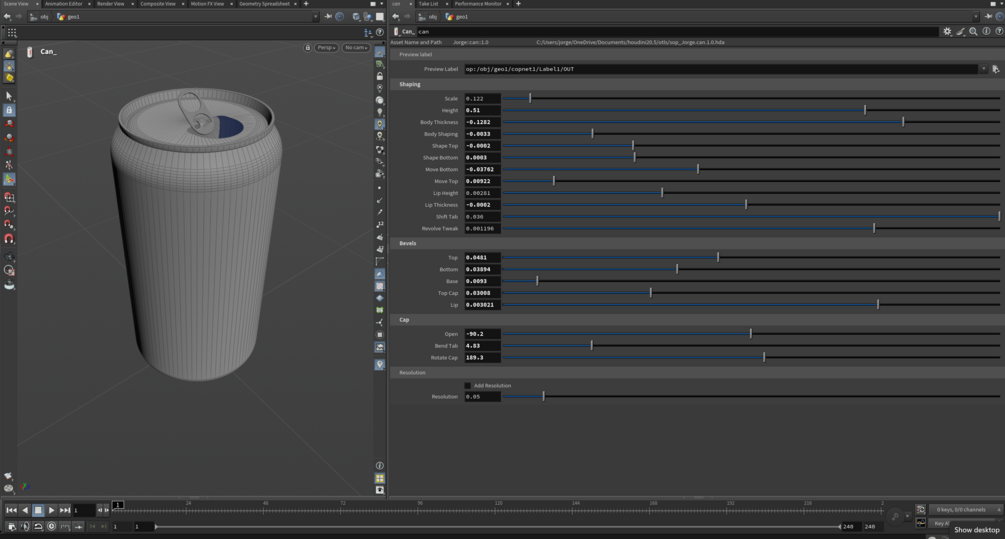The height and width of the screenshot is (539, 1005).
Task: Click the Scale value input field
Action: coord(482,99)
